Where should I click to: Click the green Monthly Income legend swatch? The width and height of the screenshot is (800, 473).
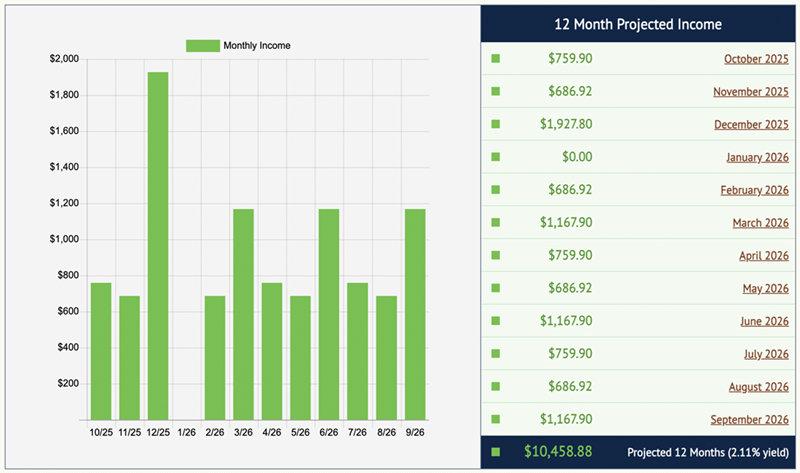coord(203,45)
